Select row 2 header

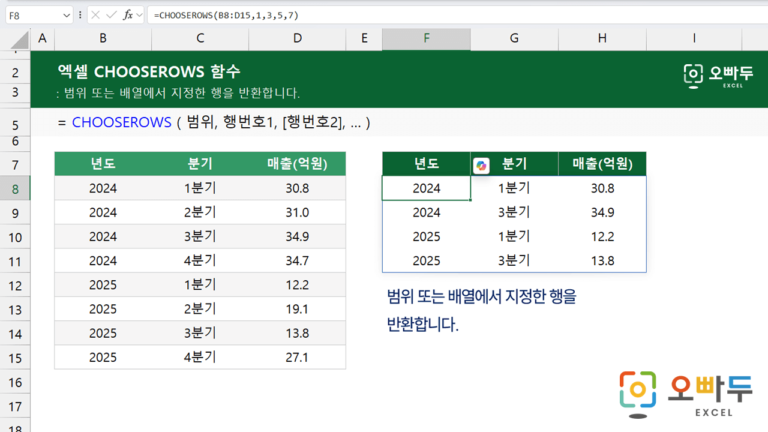pos(15,73)
